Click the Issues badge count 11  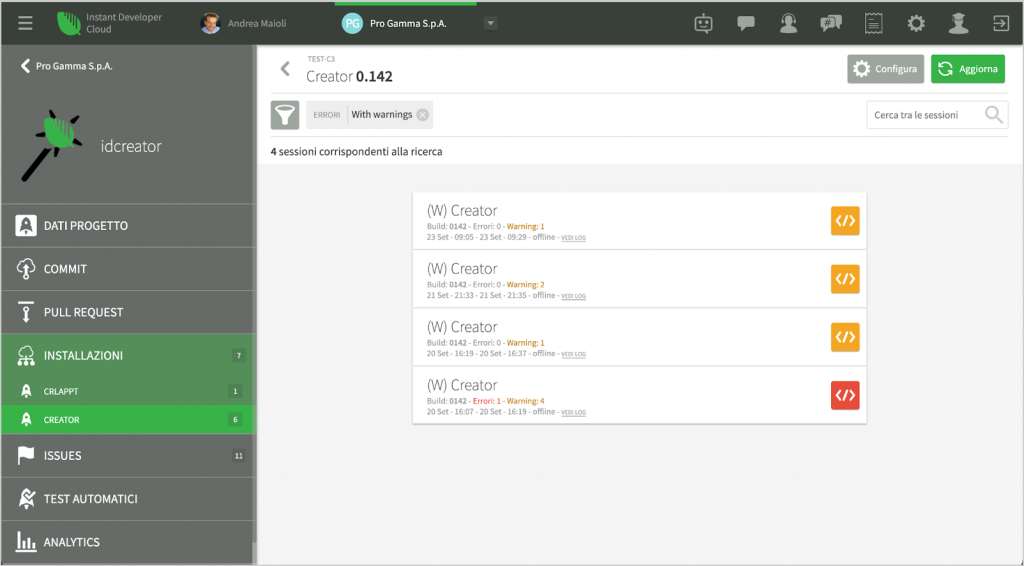coord(238,456)
